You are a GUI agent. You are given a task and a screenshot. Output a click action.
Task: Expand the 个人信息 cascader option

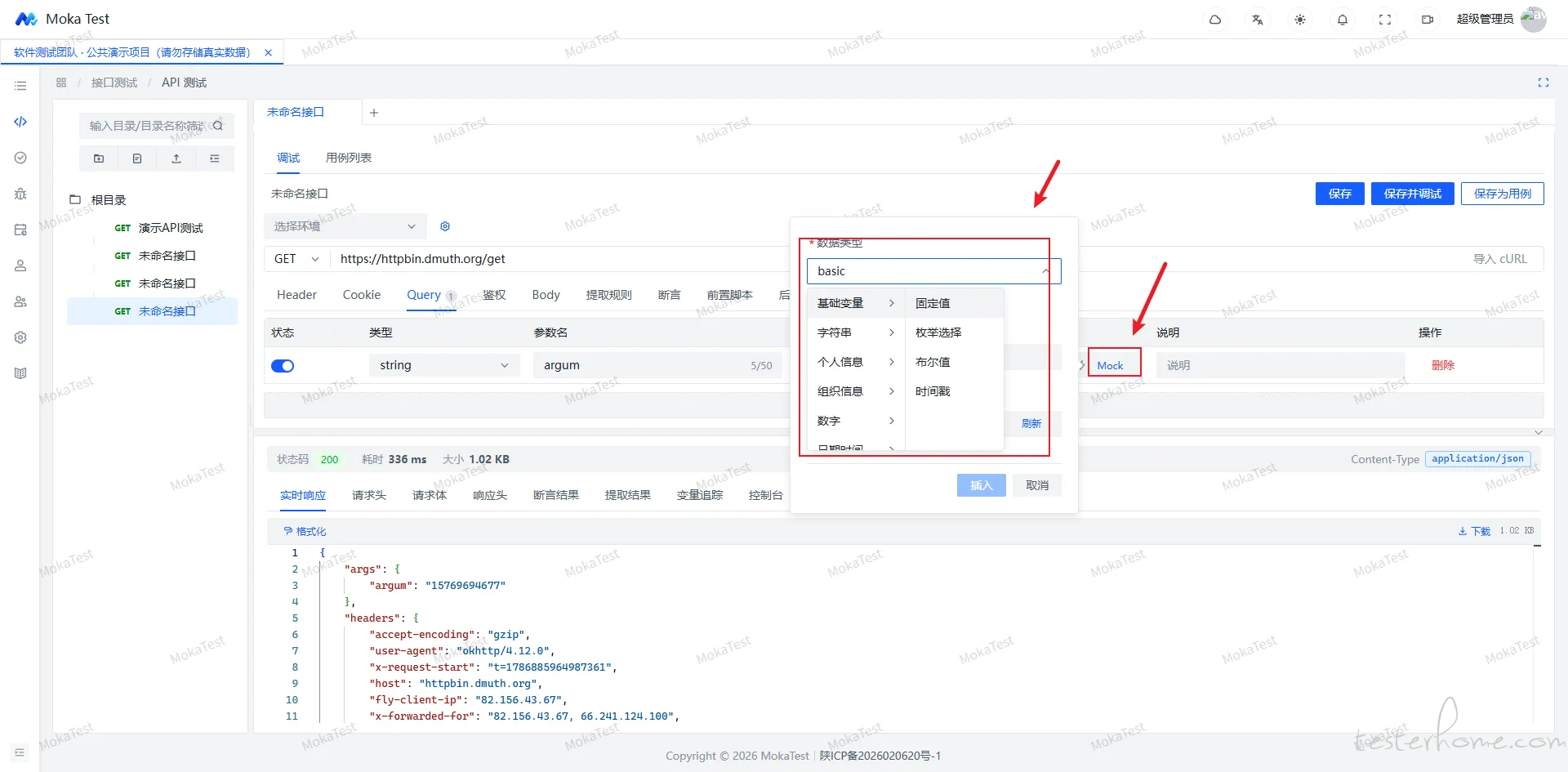856,362
